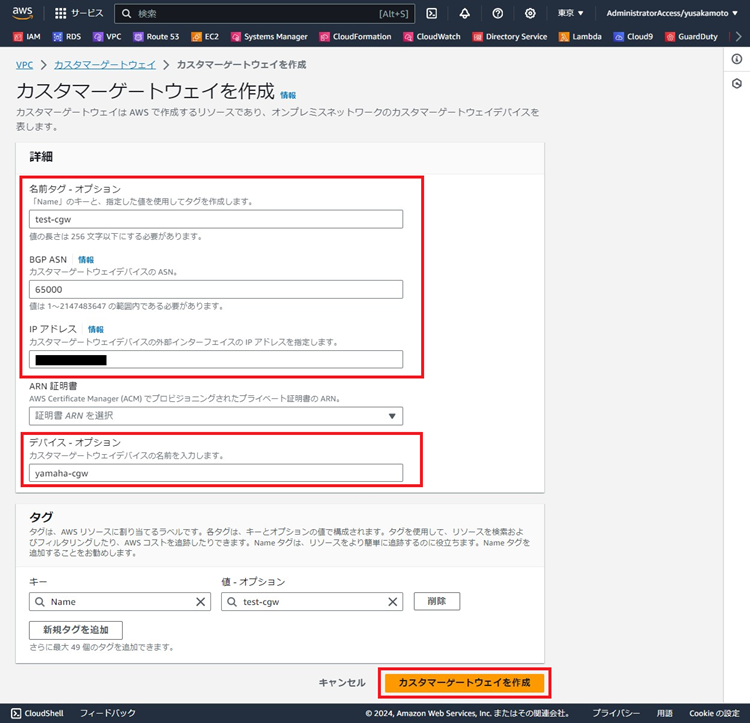Open CloudShell icon in top navigation bar
750x723 pixels.
[431, 13]
